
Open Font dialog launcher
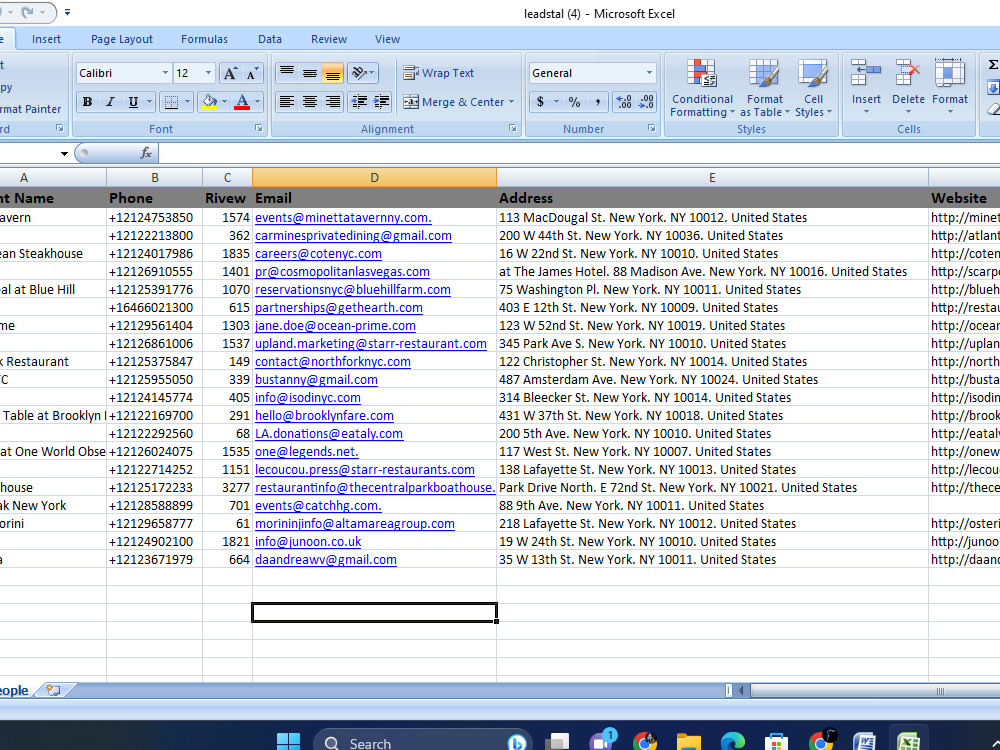point(258,128)
